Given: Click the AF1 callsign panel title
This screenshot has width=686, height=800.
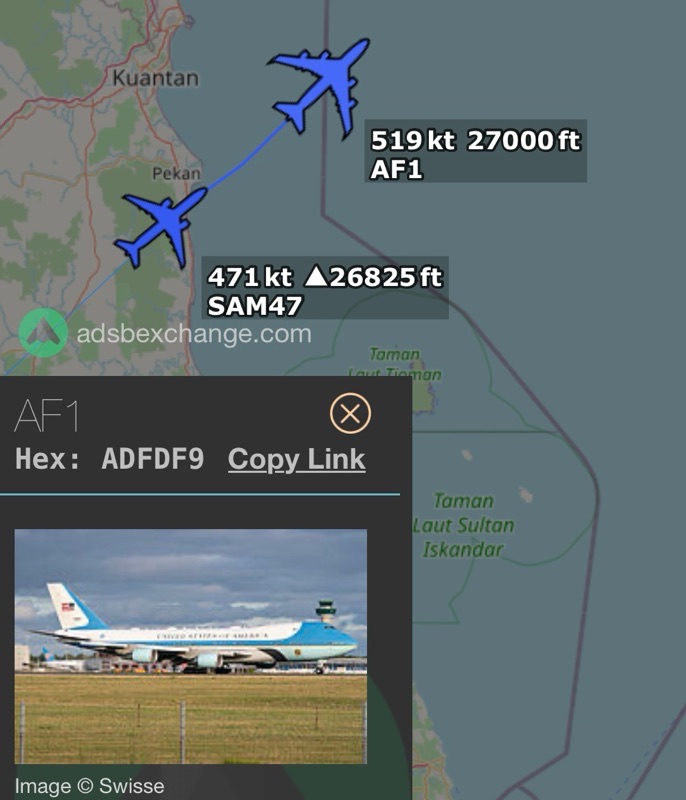Looking at the screenshot, I should tap(47, 416).
